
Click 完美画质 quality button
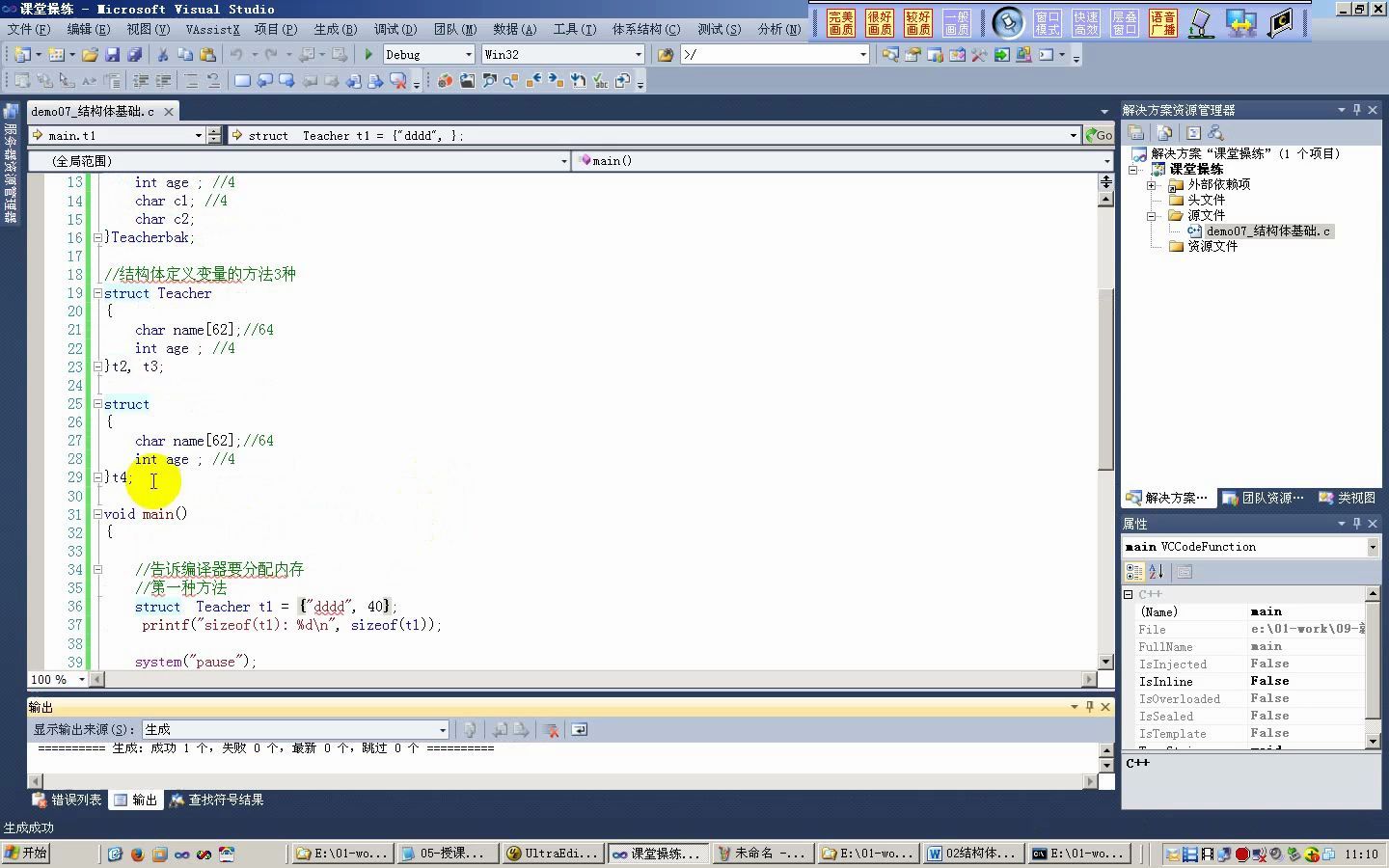(x=841, y=23)
